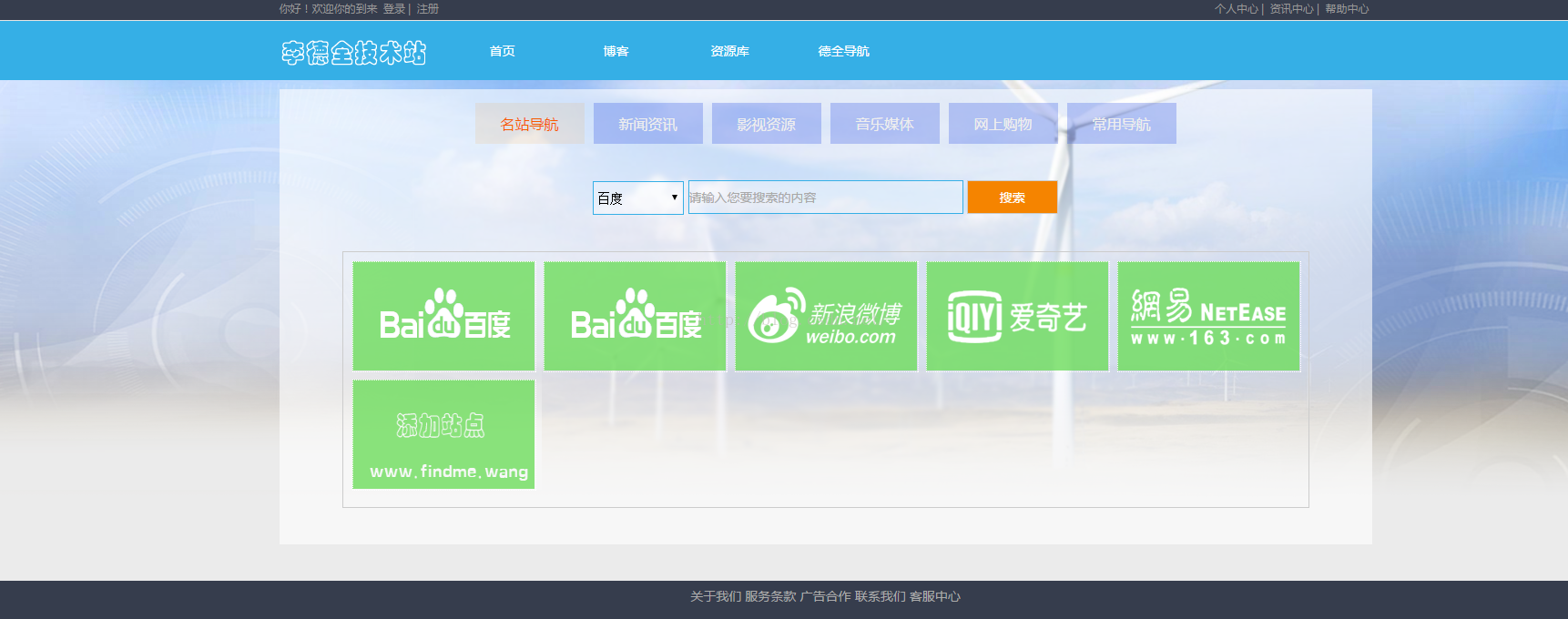Open the NetEase 163.com site tile
The image size is (1568, 619).
[1208, 316]
